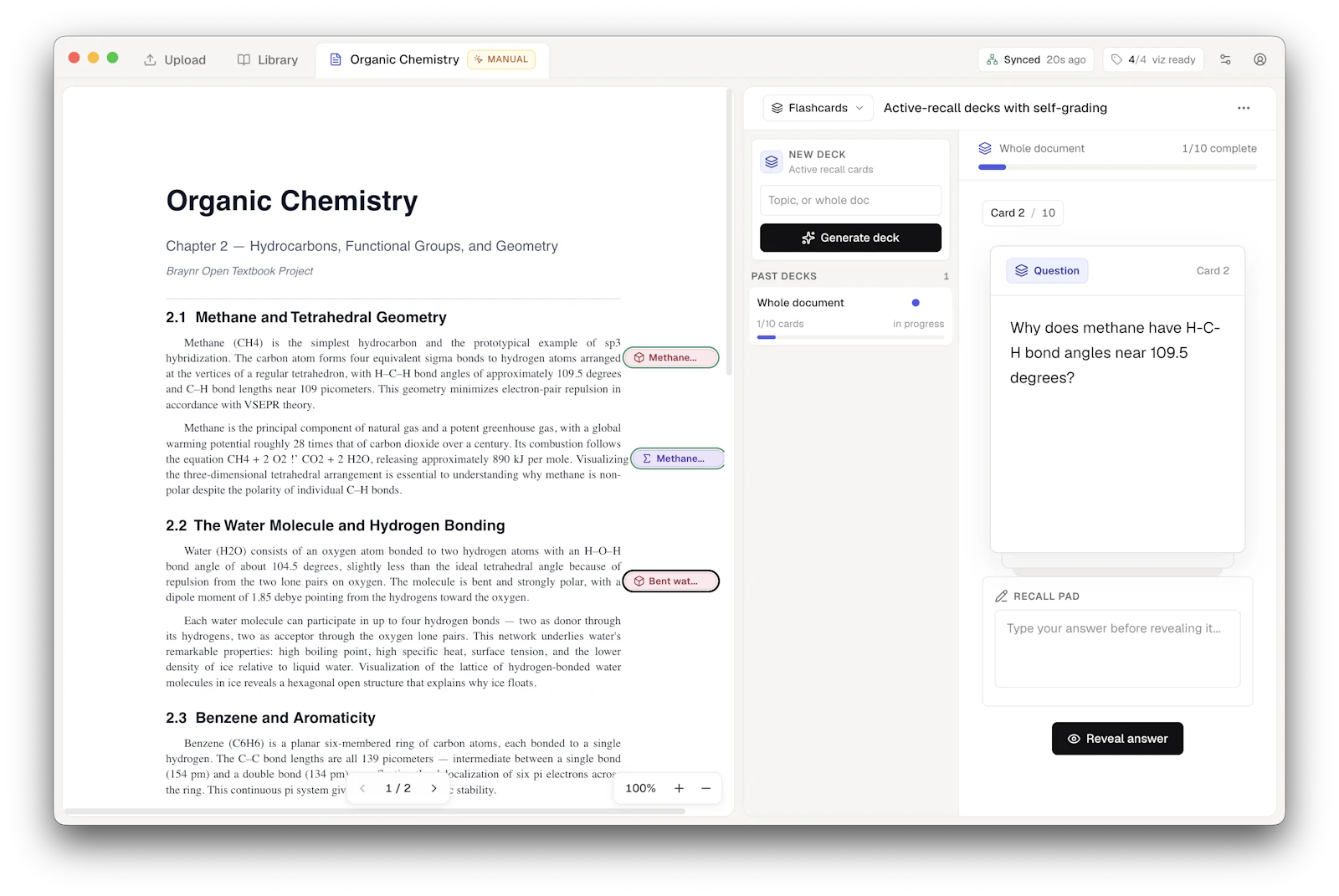The width and height of the screenshot is (1339, 896).
Task: Click the PAST DECKS header
Action: 784,276
